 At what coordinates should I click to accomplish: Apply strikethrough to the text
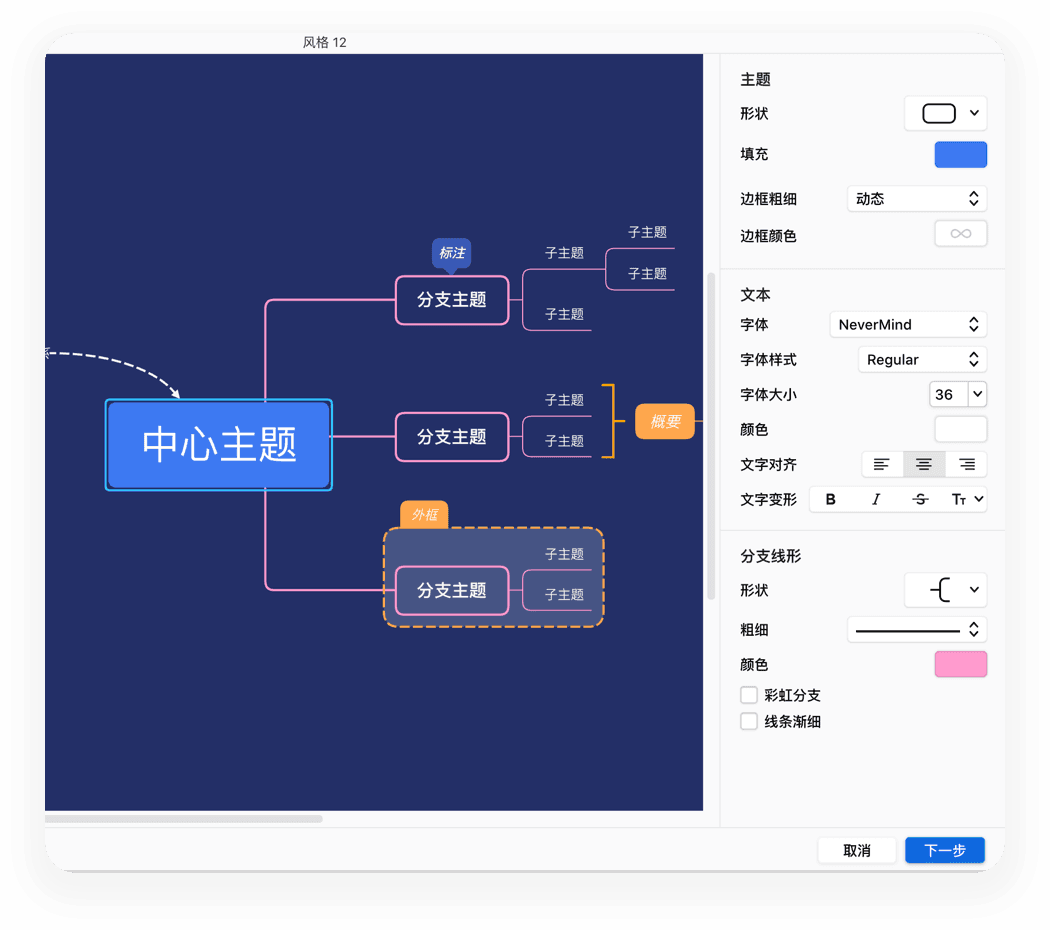point(921,499)
